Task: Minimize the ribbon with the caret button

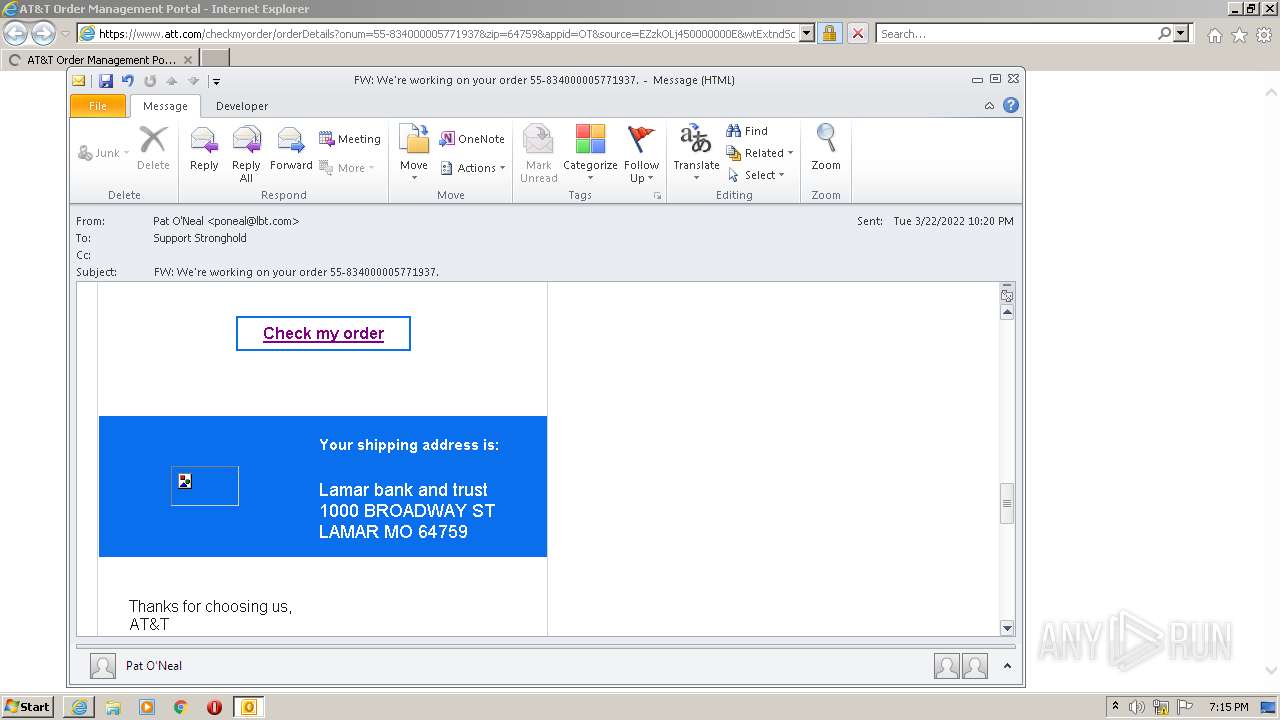Action: coord(990,105)
